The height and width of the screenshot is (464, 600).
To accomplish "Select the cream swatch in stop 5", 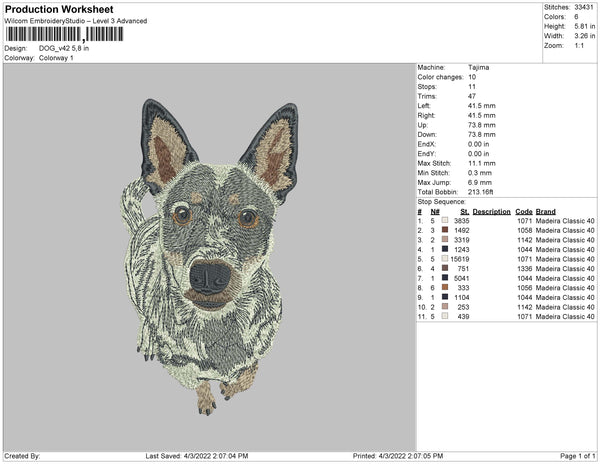I will 445,259.
